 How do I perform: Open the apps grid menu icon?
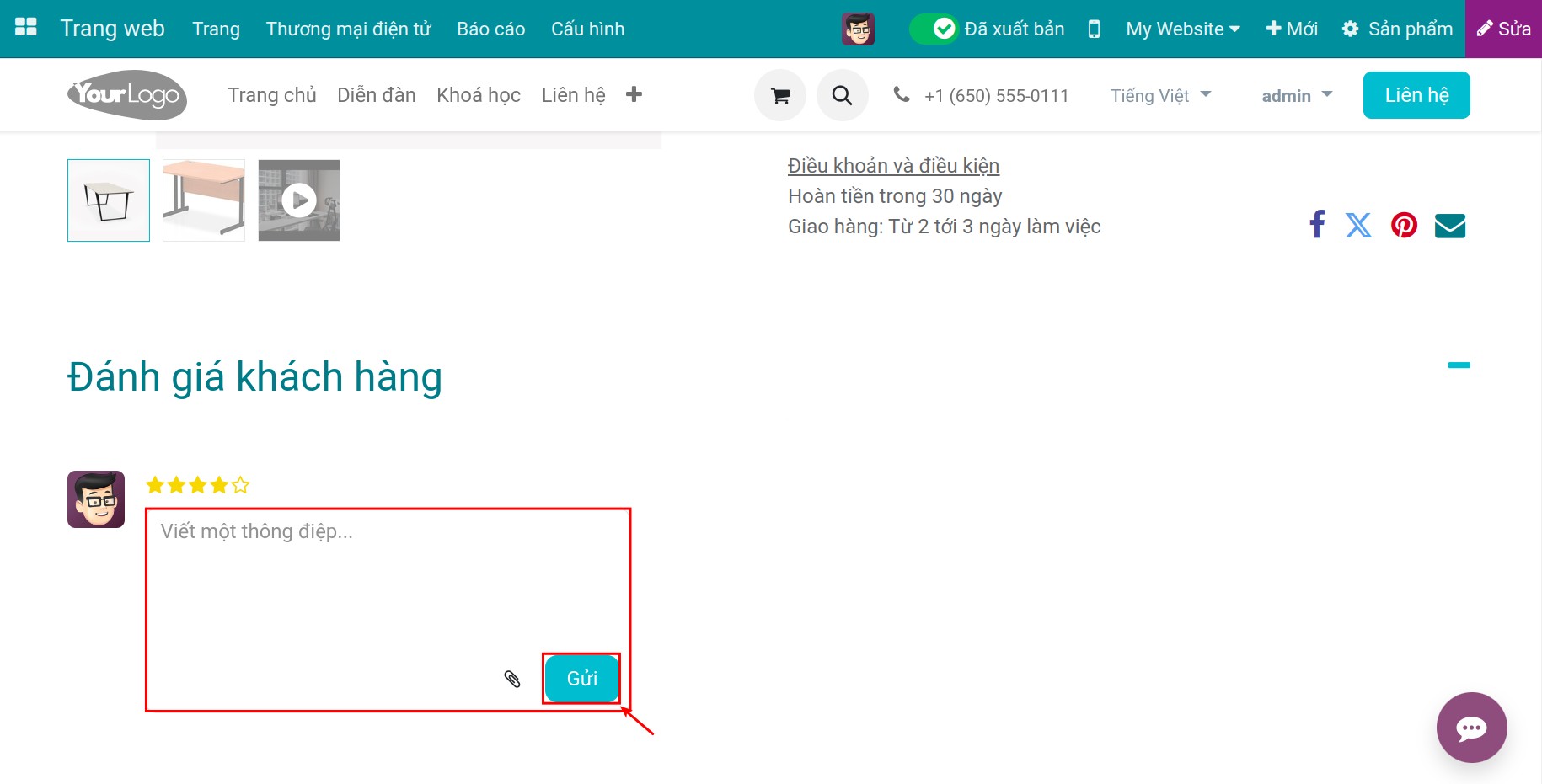[x=26, y=28]
